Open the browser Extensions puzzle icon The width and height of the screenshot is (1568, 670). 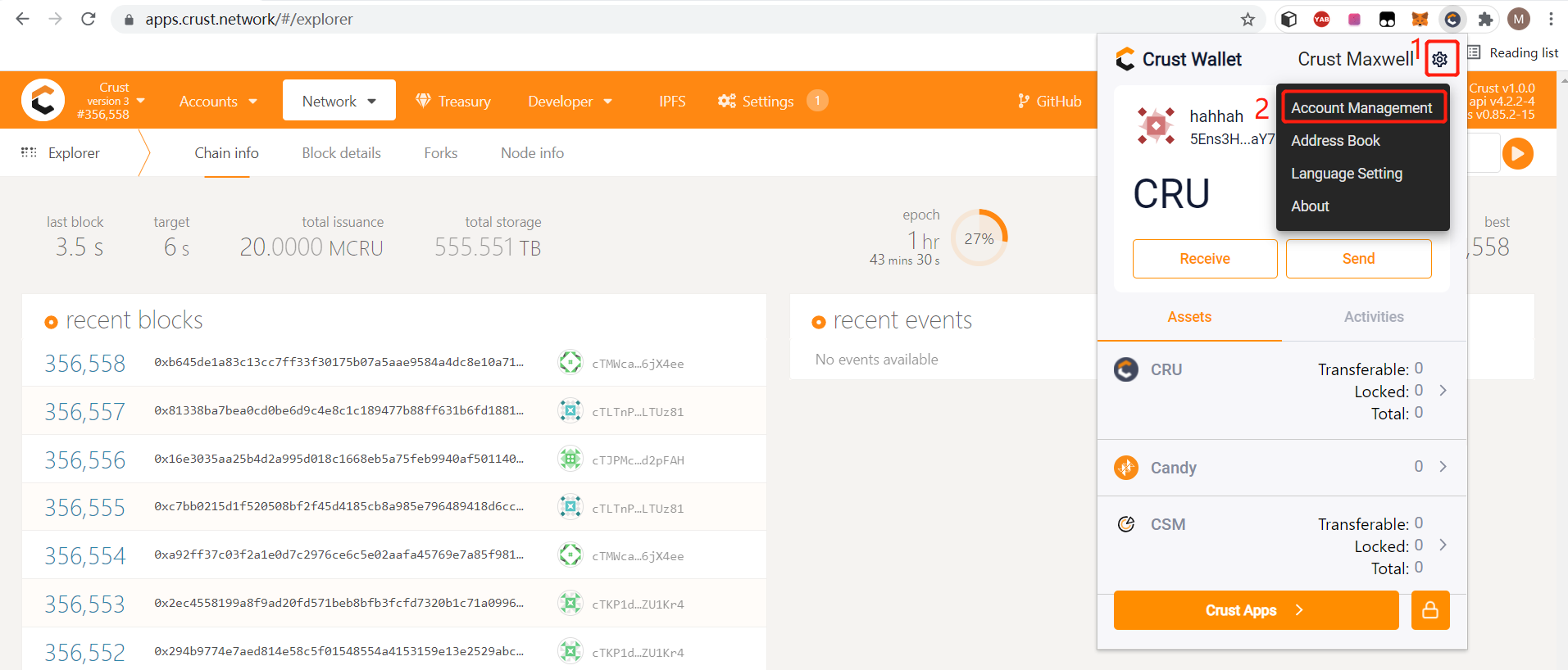pos(1485,19)
